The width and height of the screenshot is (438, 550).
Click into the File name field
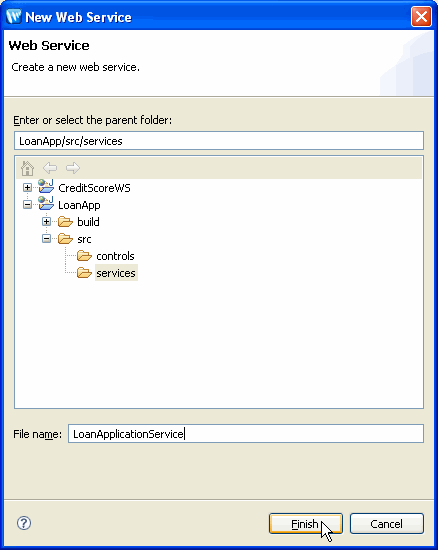[x=246, y=434]
